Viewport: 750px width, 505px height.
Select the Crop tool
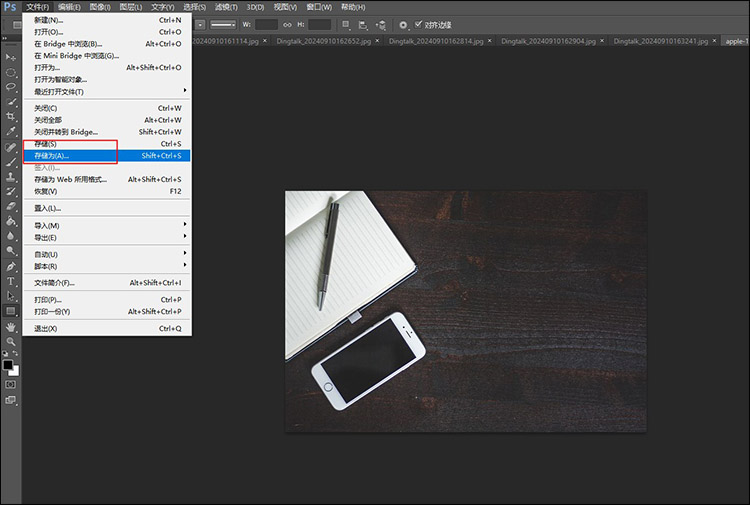point(11,116)
